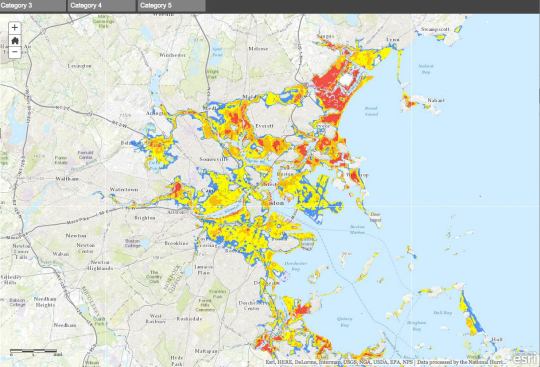The height and width of the screenshot is (367, 540).
Task: Click the Newton Highlands label
Action: point(100,265)
